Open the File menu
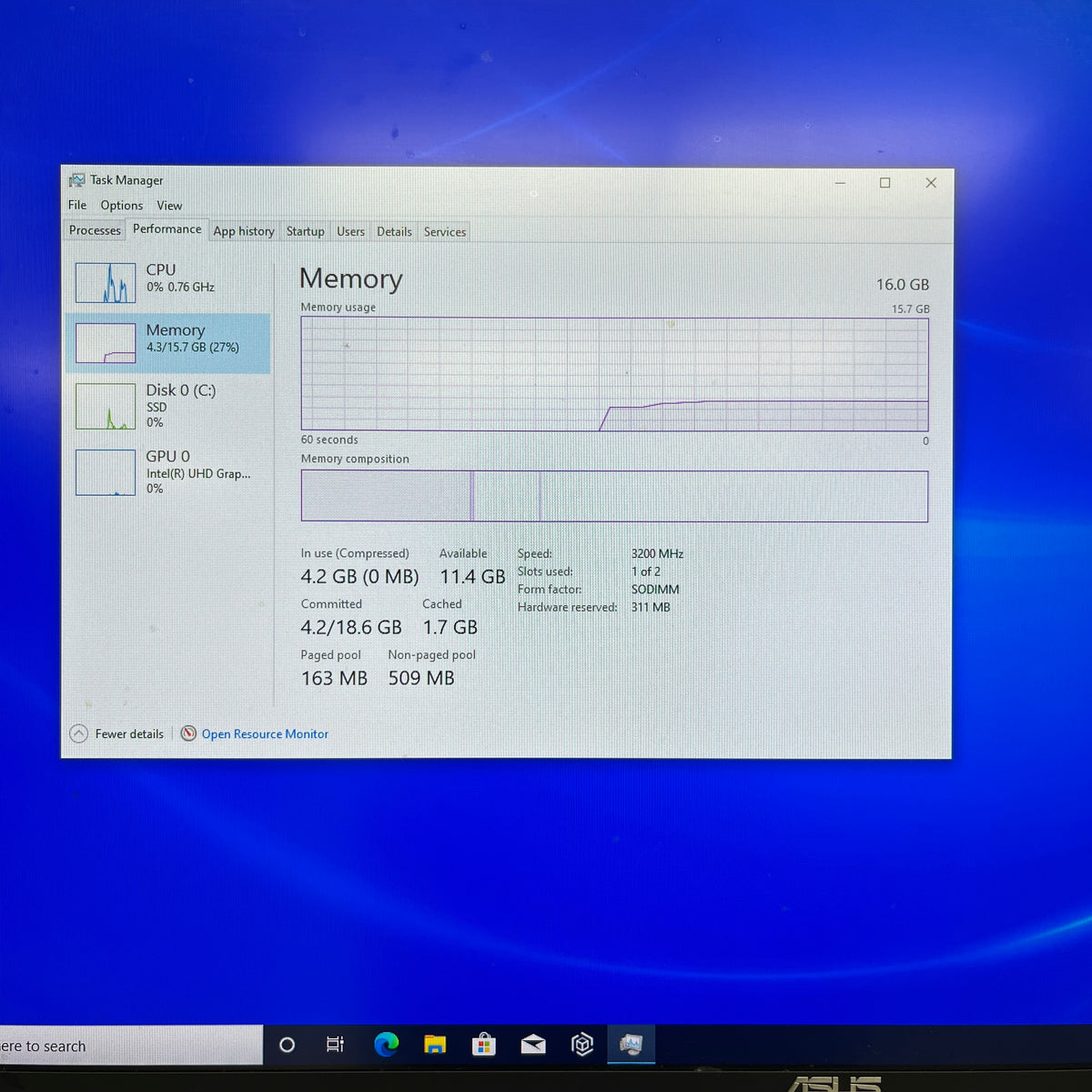Viewport: 1092px width, 1092px height. coord(77,205)
